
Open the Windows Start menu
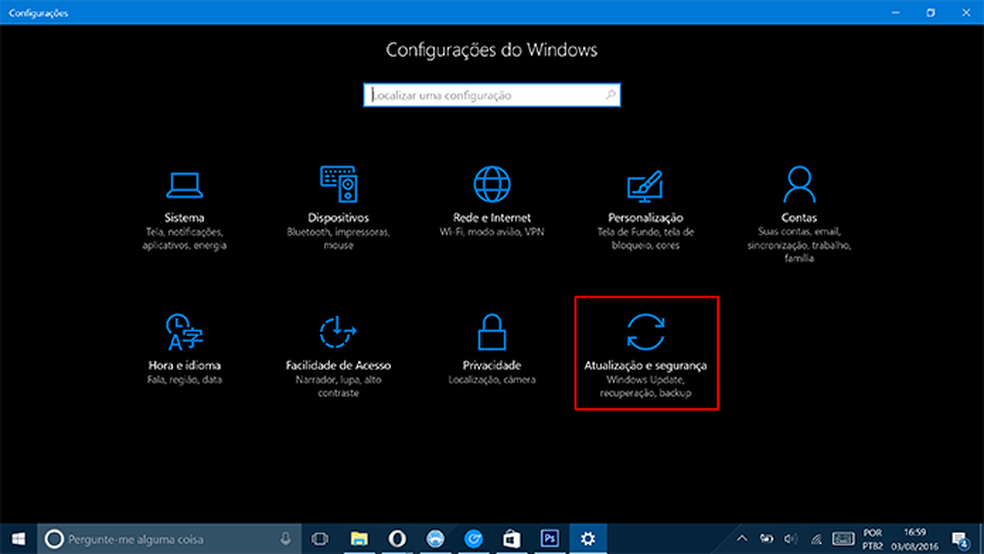(18, 539)
